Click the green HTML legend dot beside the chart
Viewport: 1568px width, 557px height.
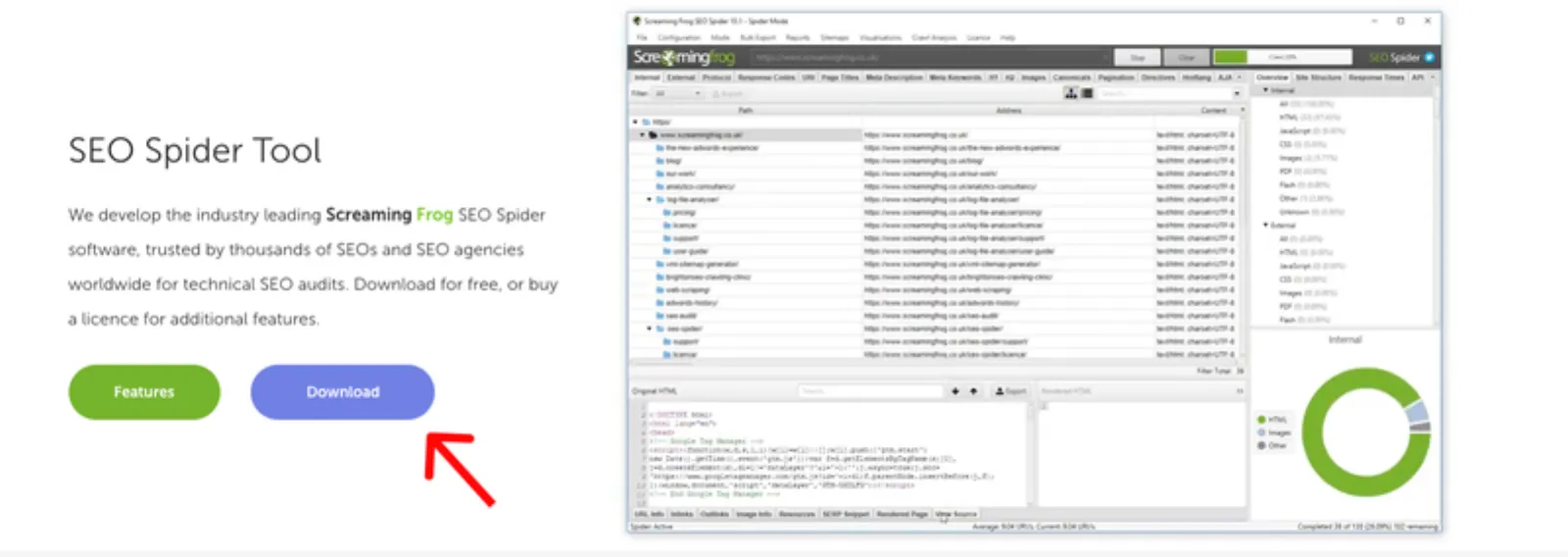pyautogui.click(x=1261, y=420)
